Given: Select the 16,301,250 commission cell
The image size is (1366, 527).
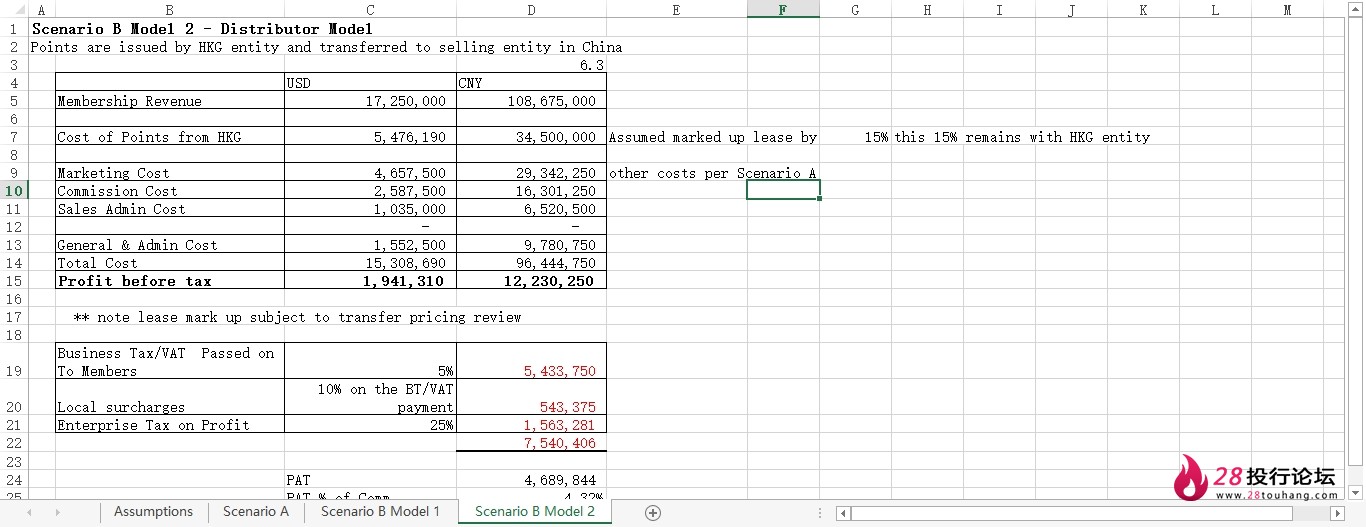Looking at the screenshot, I should coord(531,191).
